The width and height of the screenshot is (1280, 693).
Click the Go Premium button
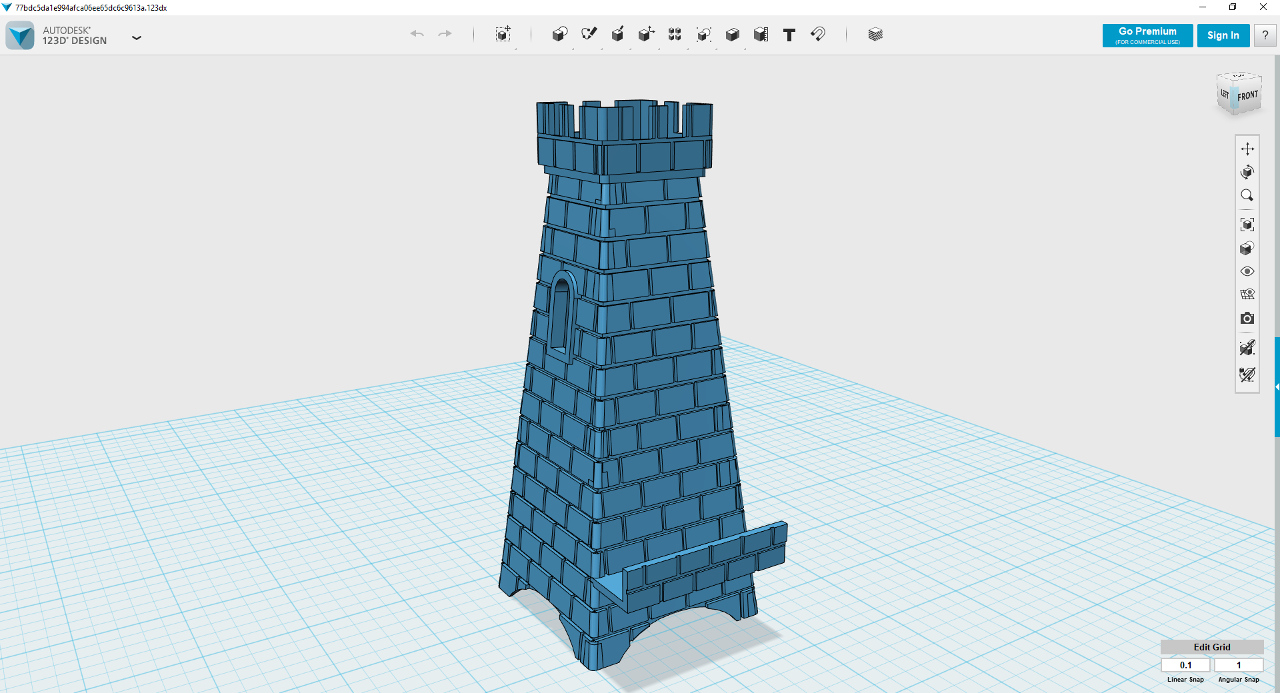1147,35
